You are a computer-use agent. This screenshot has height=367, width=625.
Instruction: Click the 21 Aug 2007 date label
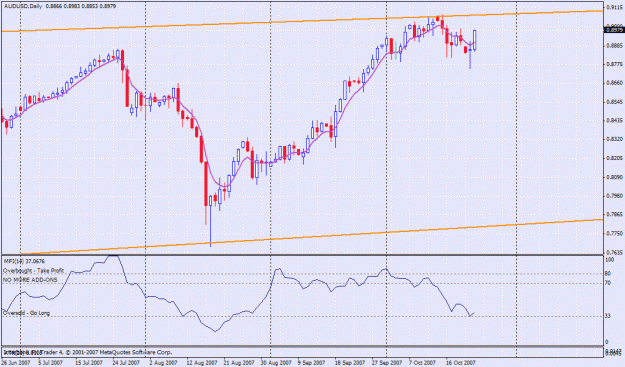point(239,363)
